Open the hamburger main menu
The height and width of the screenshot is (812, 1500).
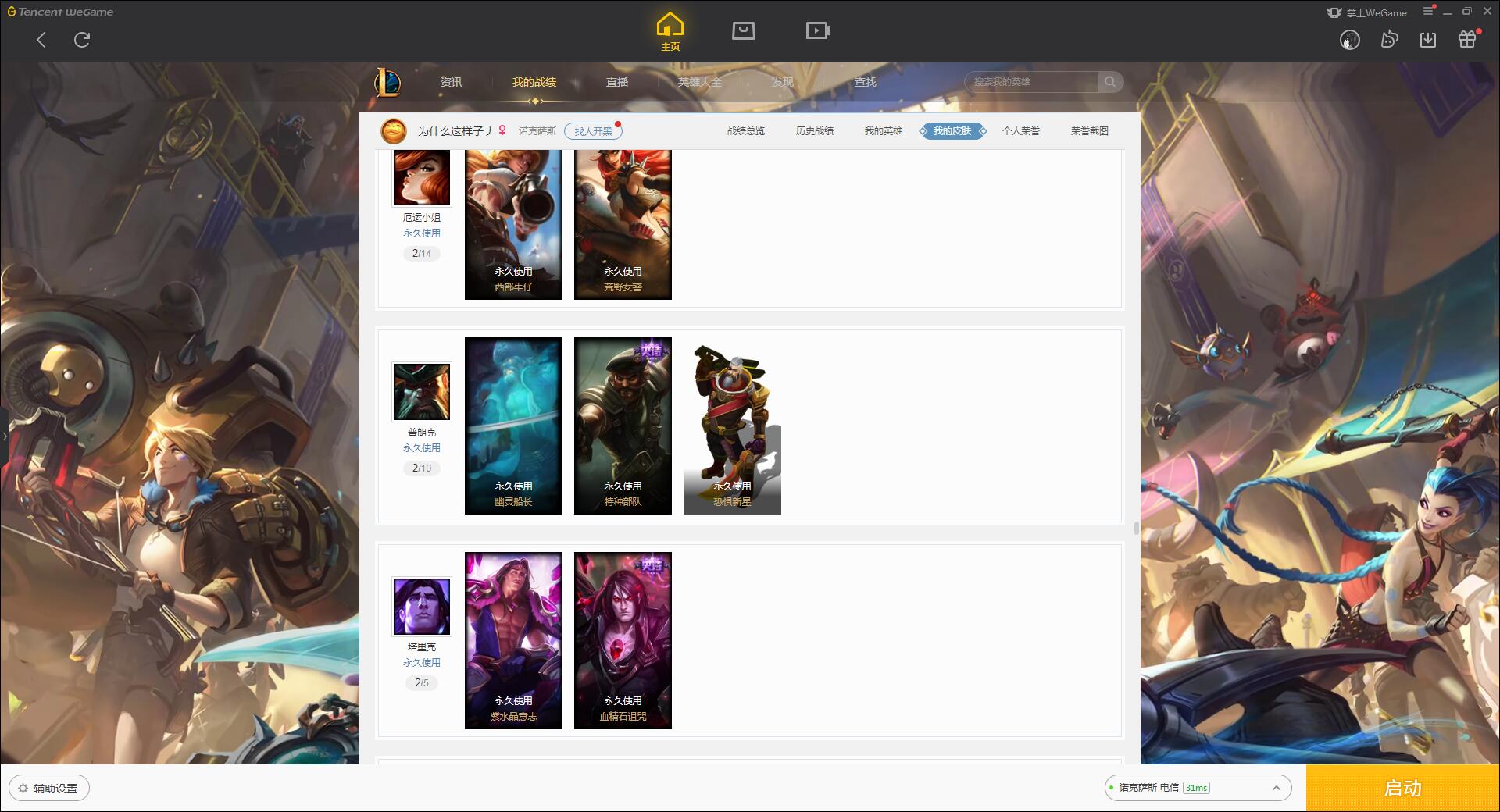coord(1428,12)
